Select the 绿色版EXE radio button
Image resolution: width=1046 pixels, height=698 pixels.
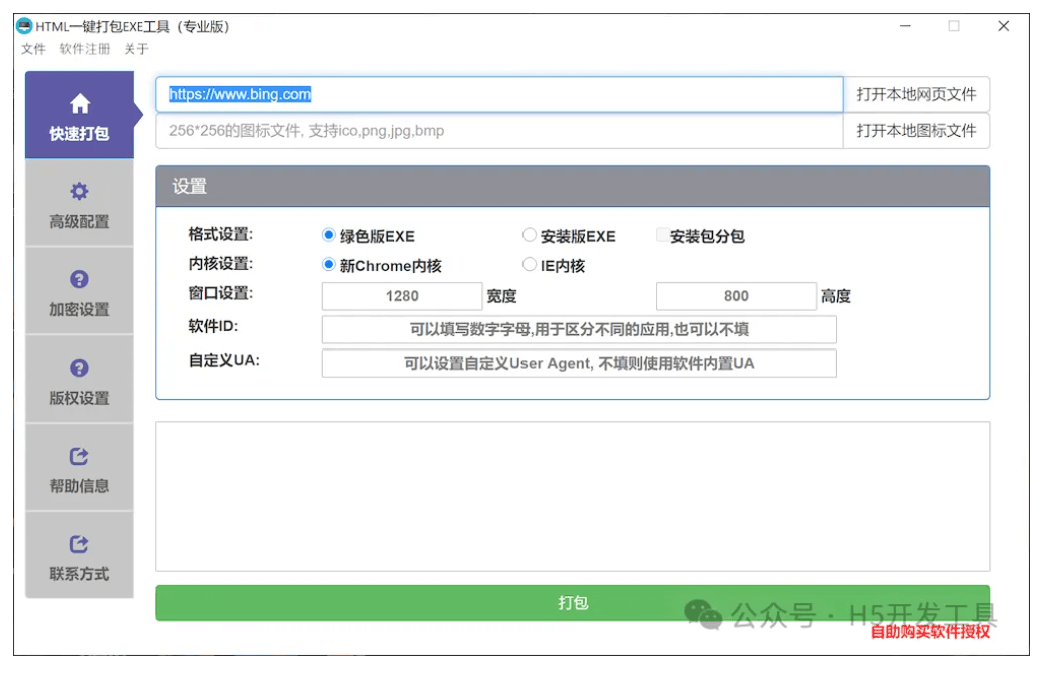[x=329, y=236]
